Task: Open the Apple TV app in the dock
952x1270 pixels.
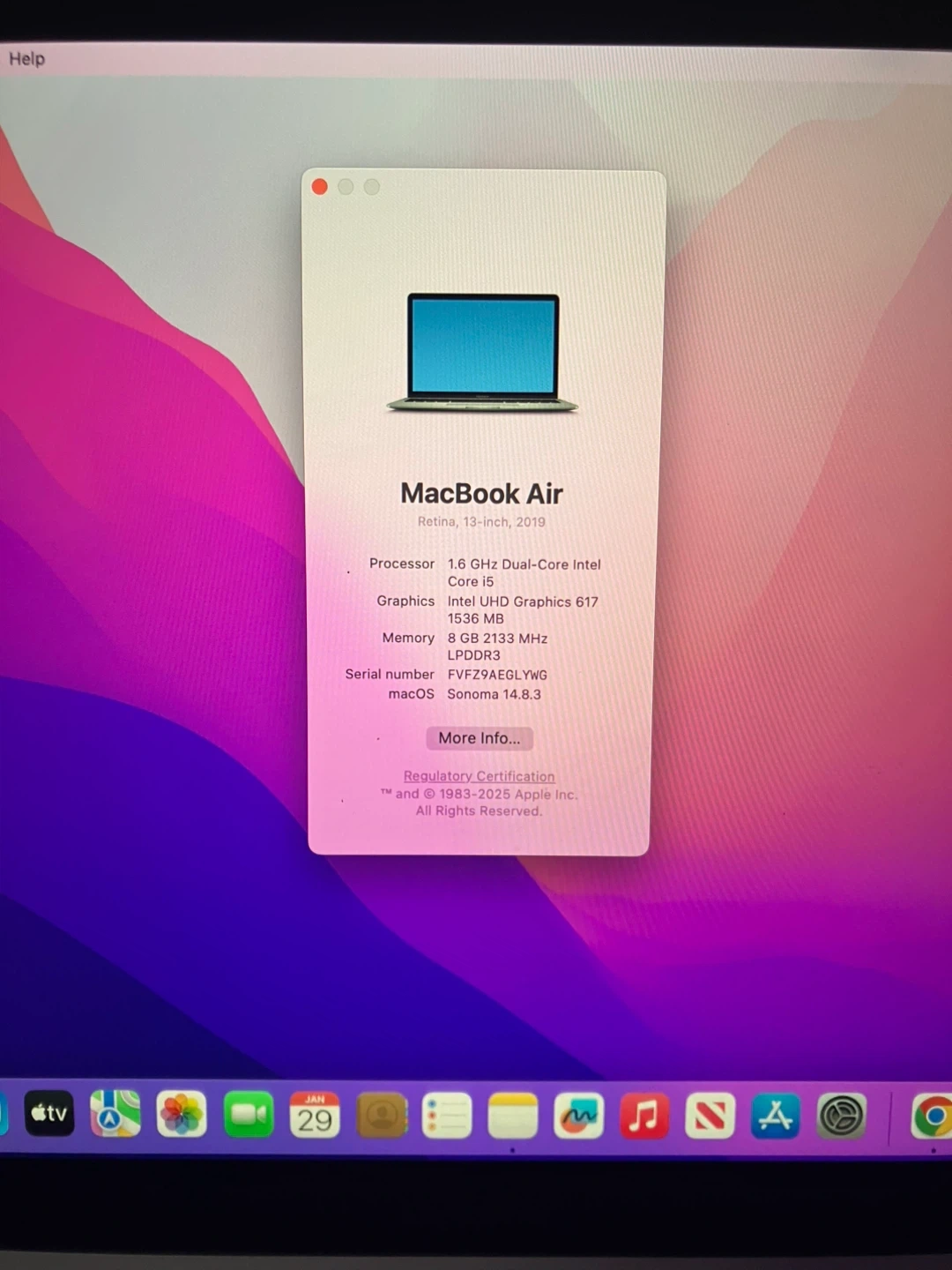Action: 49,1114
